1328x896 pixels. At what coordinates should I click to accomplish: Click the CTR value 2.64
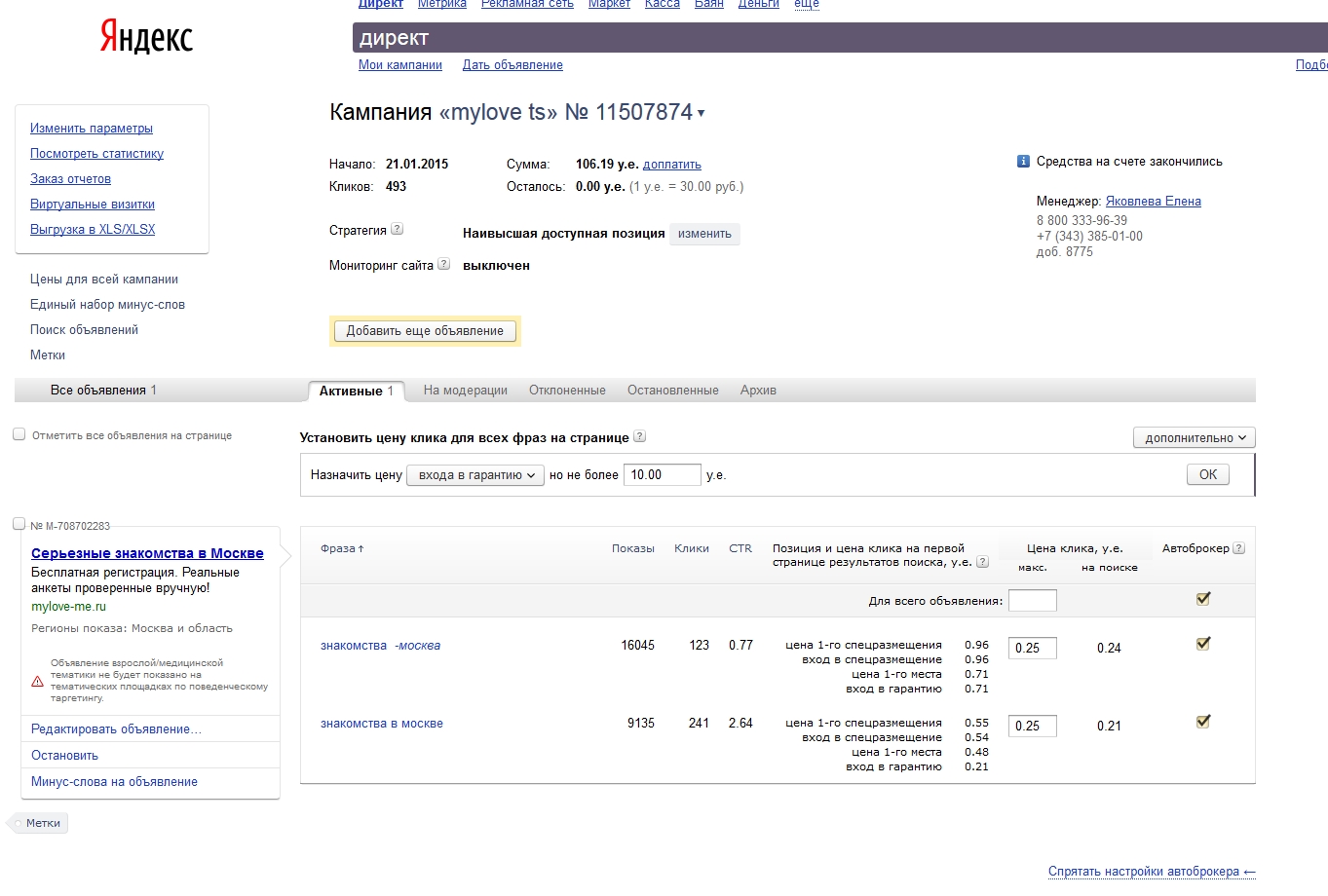(x=740, y=723)
